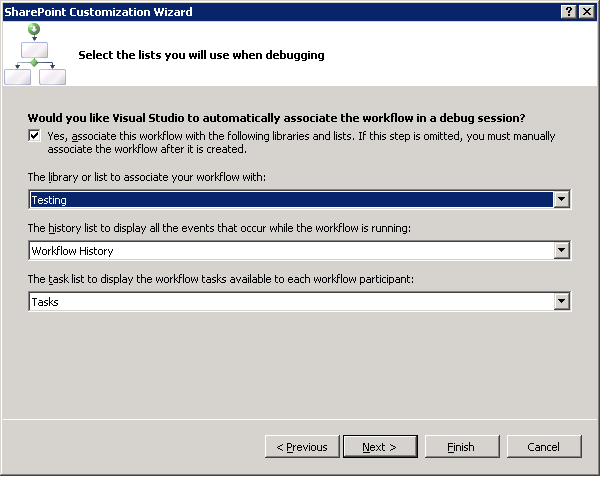Proceed with the Next button

tap(379, 447)
